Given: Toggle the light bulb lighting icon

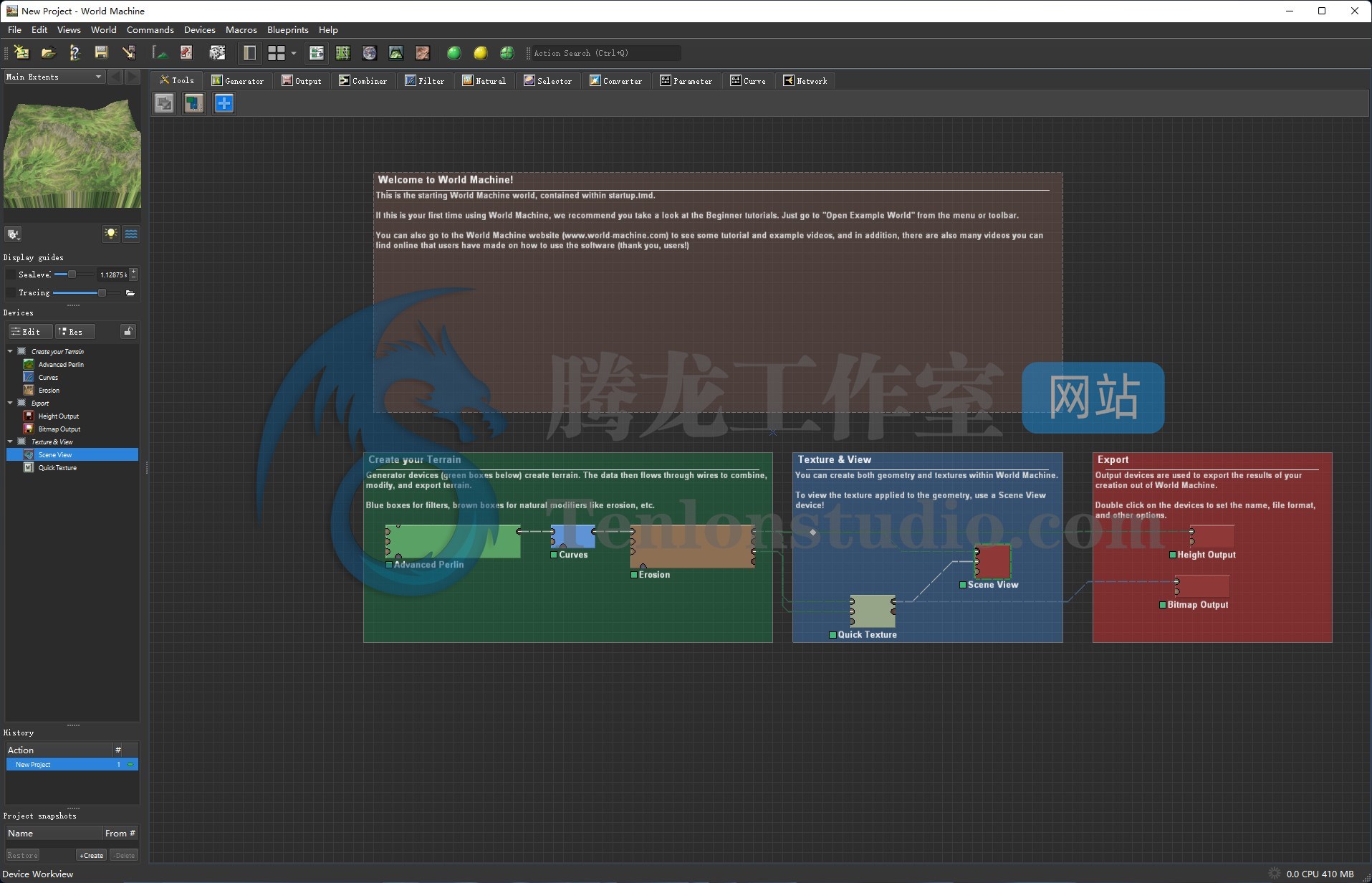Looking at the screenshot, I should 110,234.
